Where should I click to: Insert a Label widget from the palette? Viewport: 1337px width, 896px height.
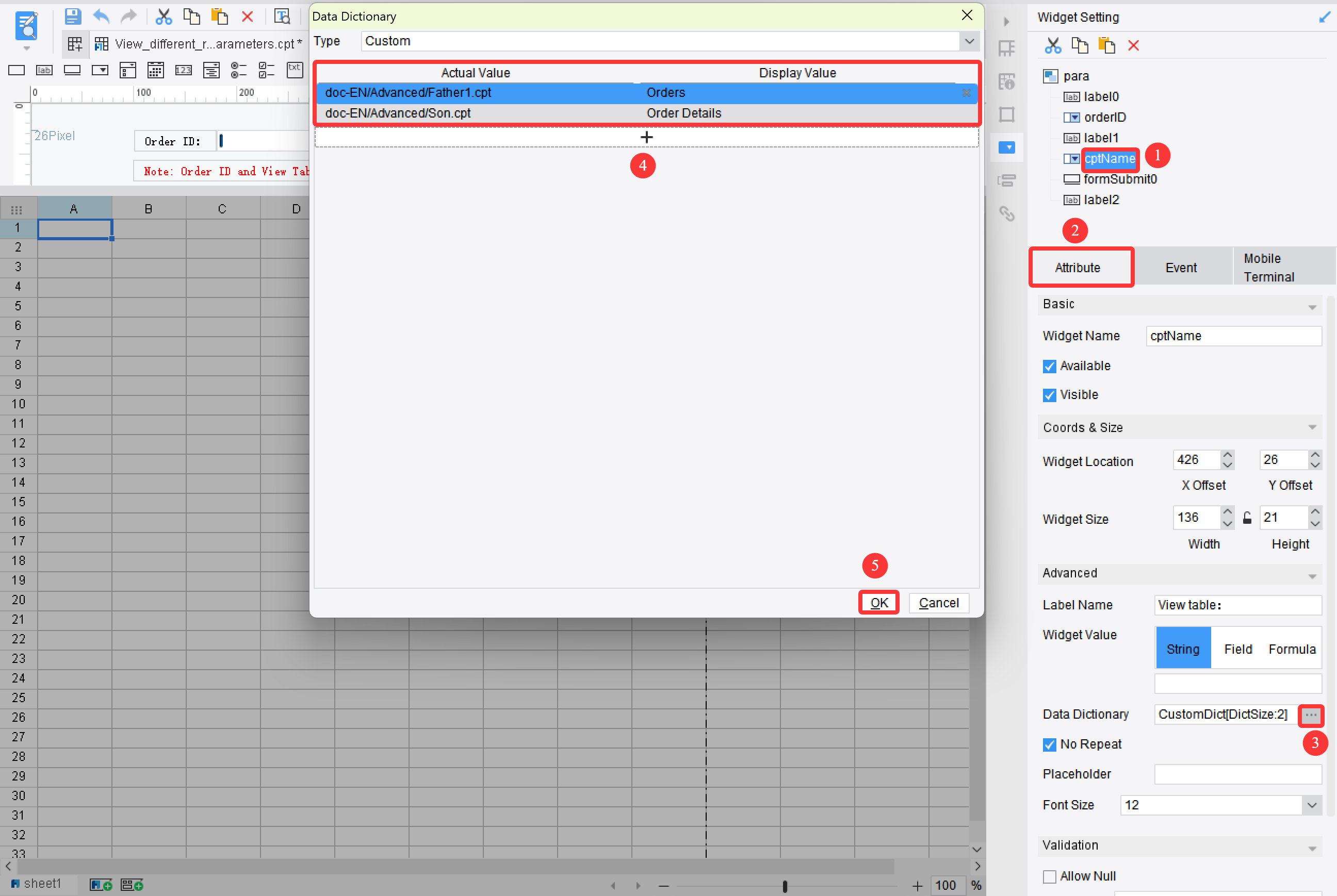[x=44, y=70]
